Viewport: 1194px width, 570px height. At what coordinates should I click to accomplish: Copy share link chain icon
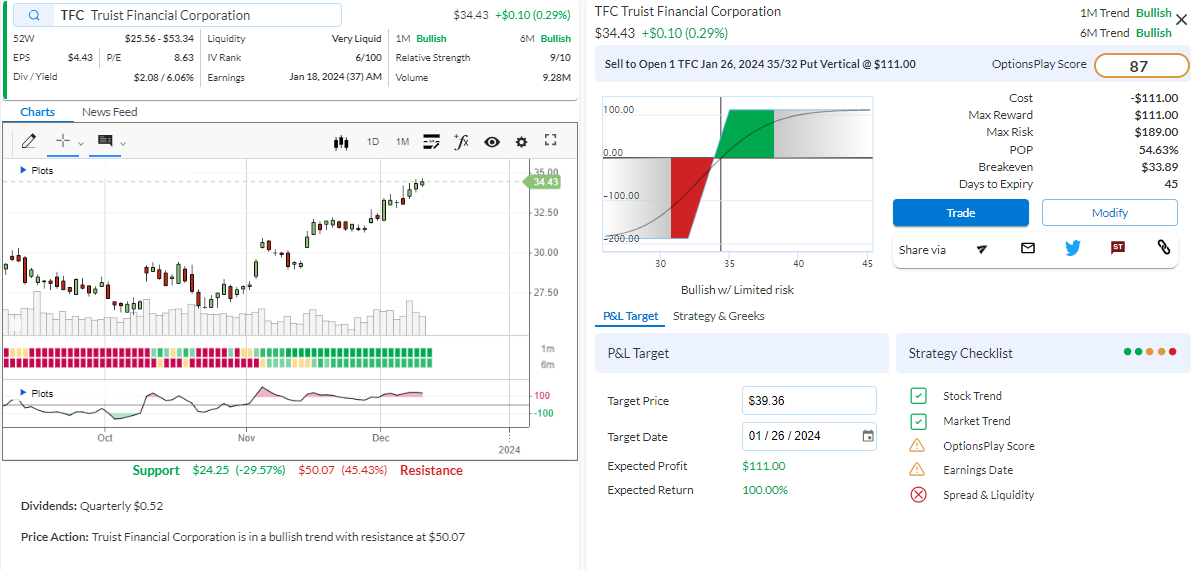pyautogui.click(x=1164, y=247)
